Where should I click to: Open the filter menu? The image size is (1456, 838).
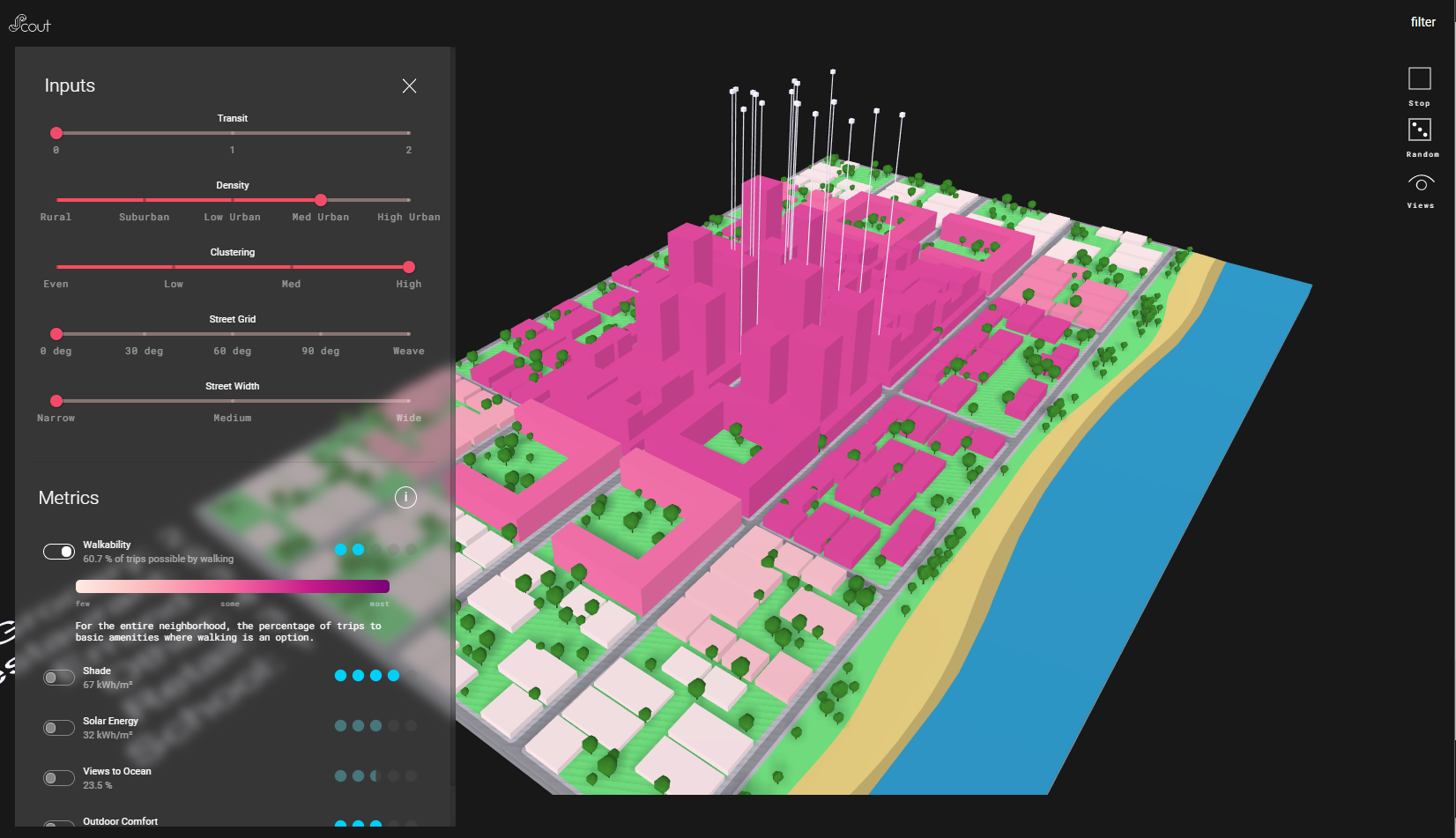pyautogui.click(x=1423, y=22)
